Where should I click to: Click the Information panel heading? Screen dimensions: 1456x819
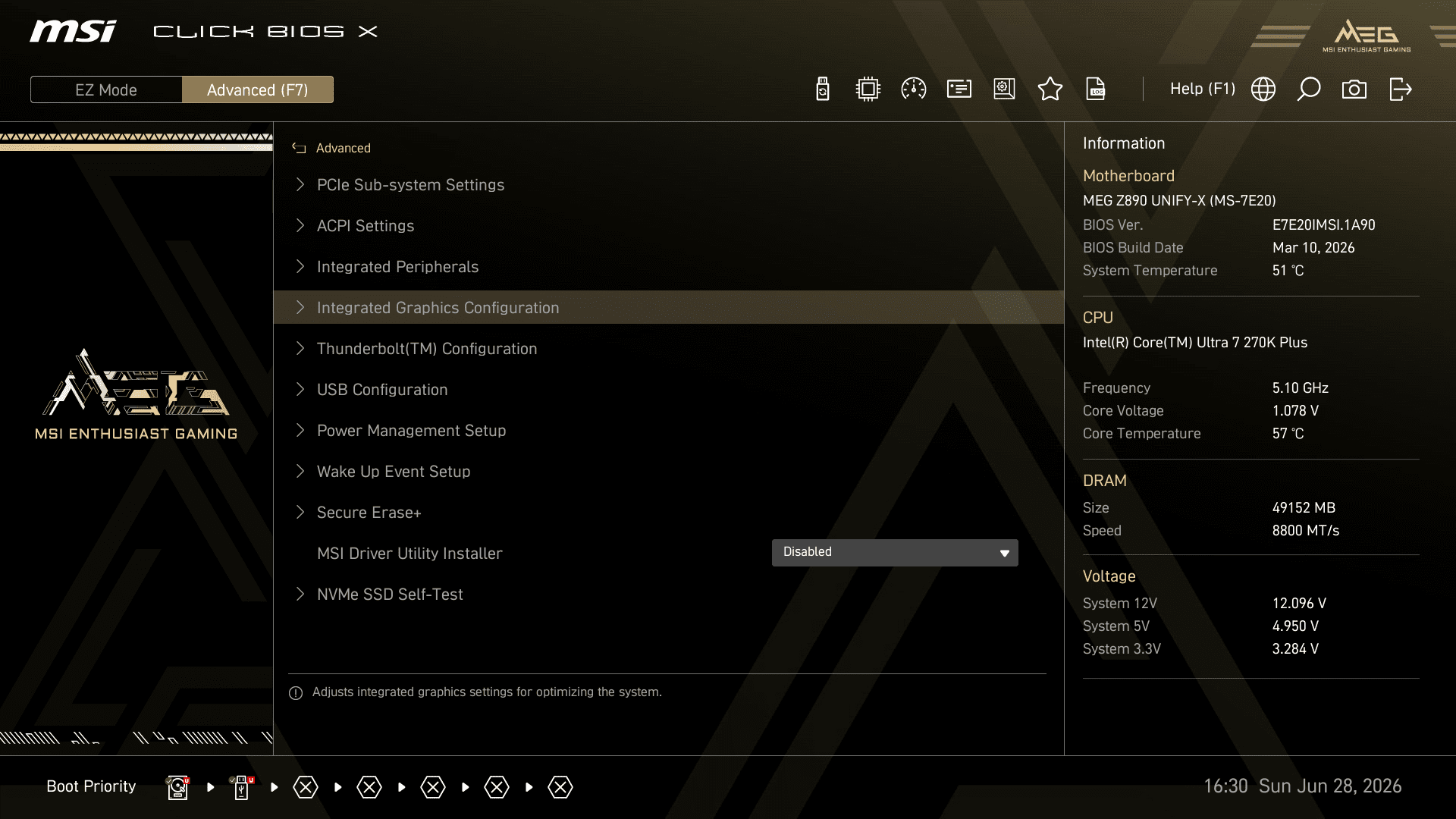click(1124, 143)
